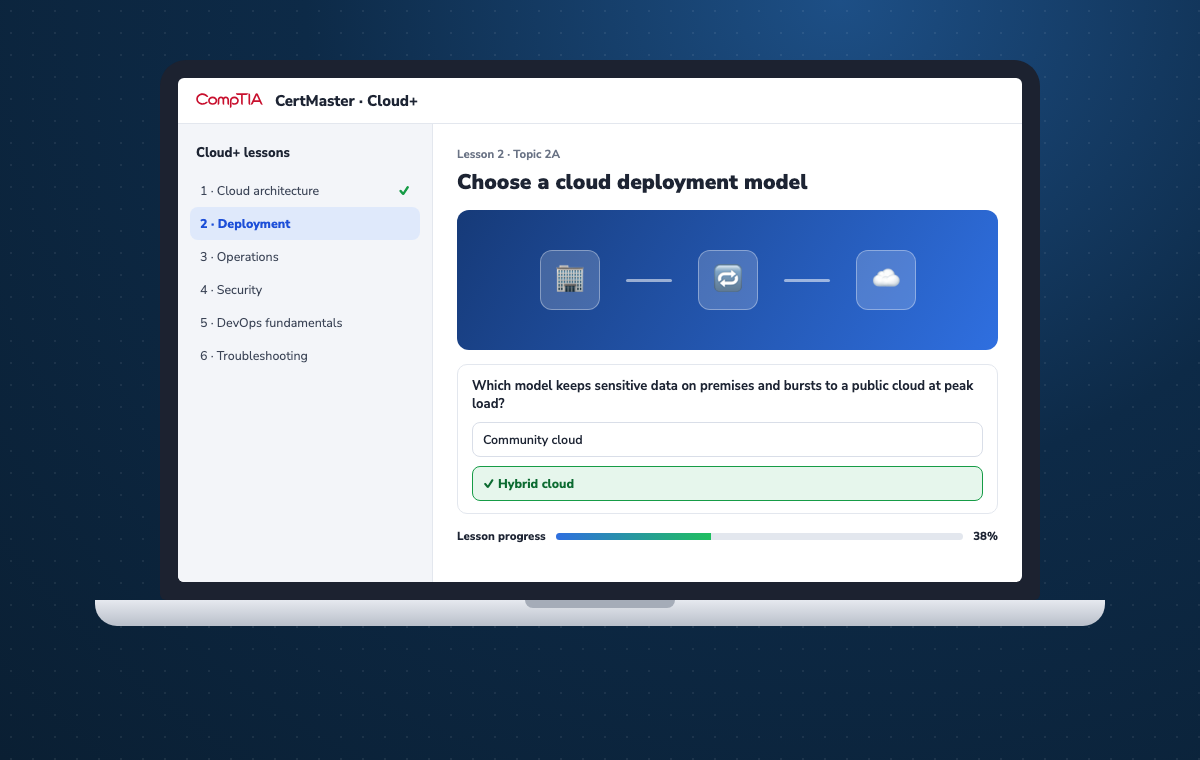Click the Cloud+ lessons sidebar heading
The height and width of the screenshot is (760, 1200).
tap(243, 153)
